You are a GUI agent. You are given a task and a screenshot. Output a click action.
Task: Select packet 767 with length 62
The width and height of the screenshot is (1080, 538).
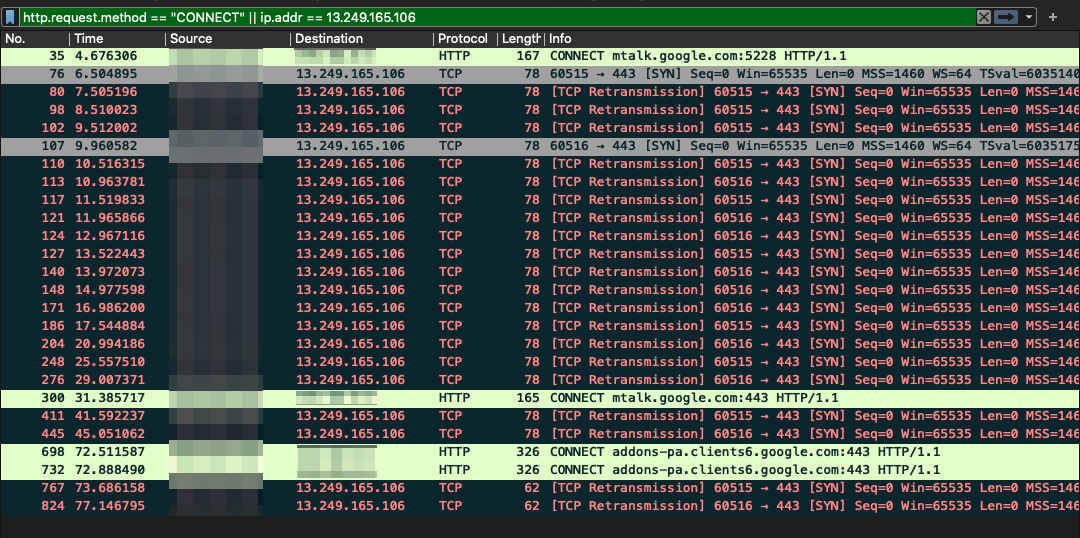540,487
